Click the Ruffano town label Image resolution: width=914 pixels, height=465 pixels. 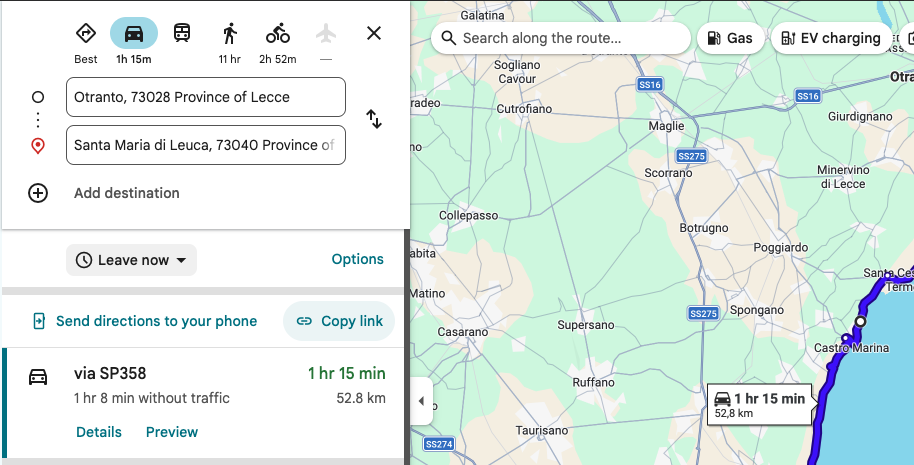pos(593,382)
